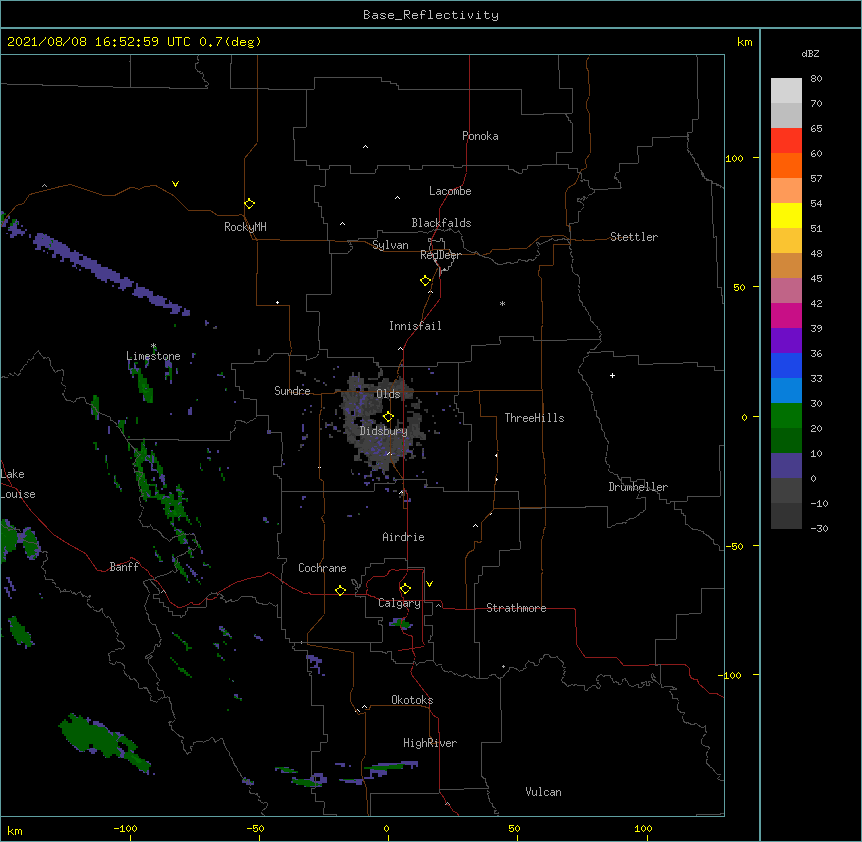The image size is (862, 842).
Task: Click the red 65 dBZ legend color
Action: point(786,141)
